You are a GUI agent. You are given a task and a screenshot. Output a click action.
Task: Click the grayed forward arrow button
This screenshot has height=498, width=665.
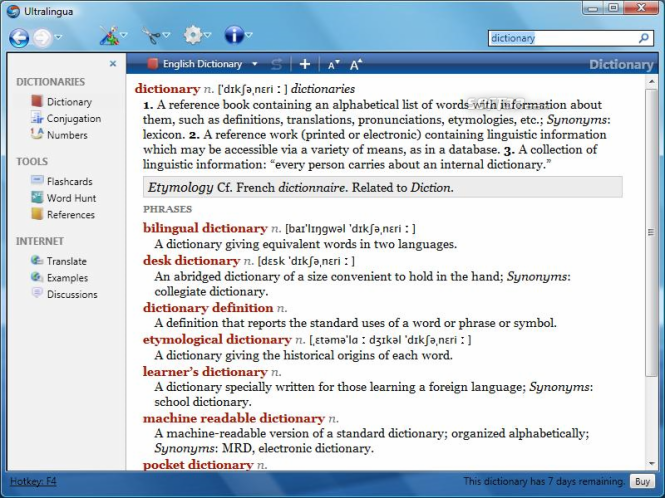coord(42,38)
